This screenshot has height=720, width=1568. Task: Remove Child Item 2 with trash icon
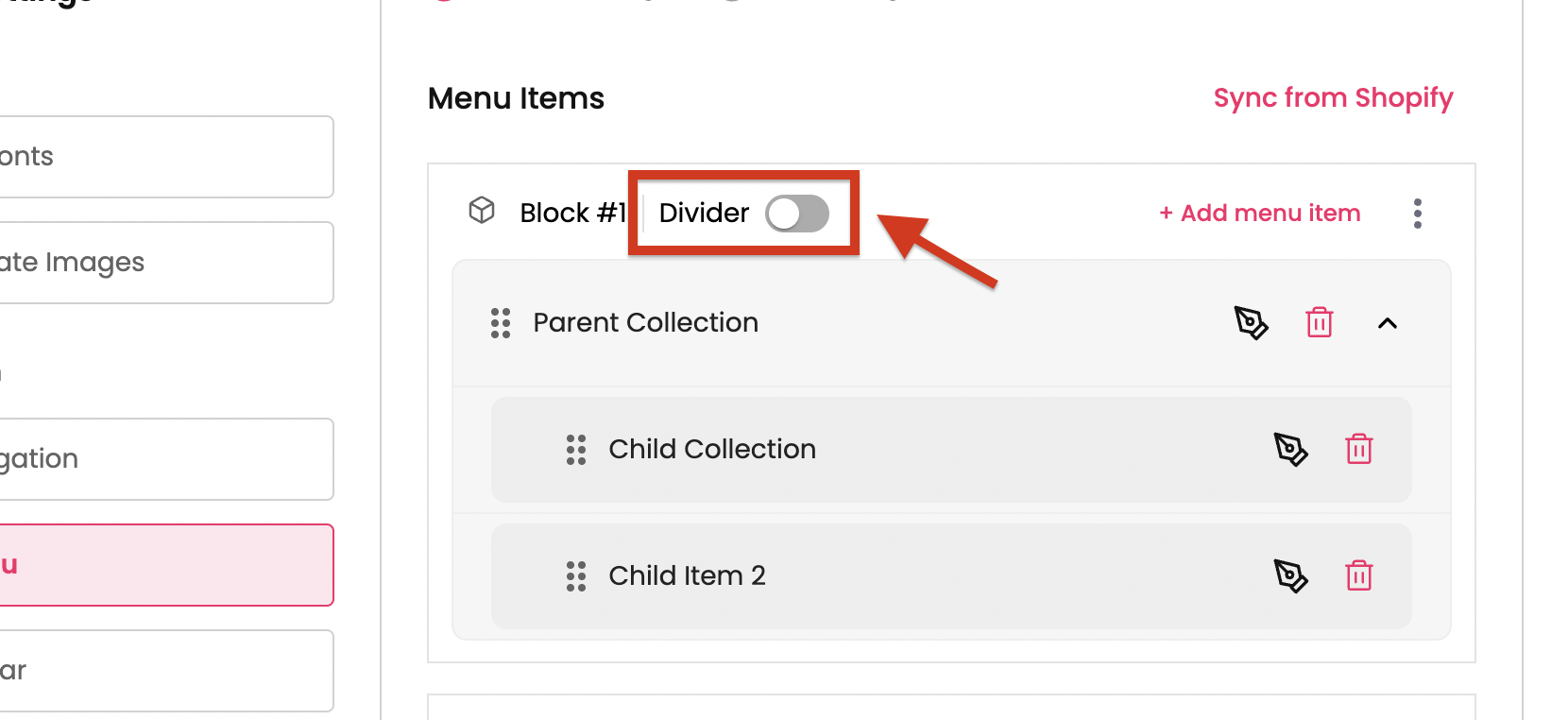[1358, 575]
